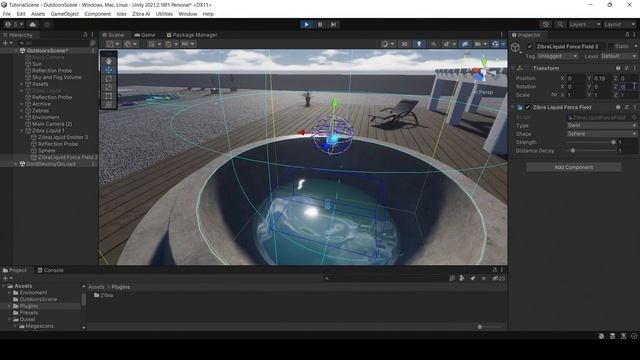Toggle 2D view mode in scene toolbar

pyautogui.click(x=404, y=44)
